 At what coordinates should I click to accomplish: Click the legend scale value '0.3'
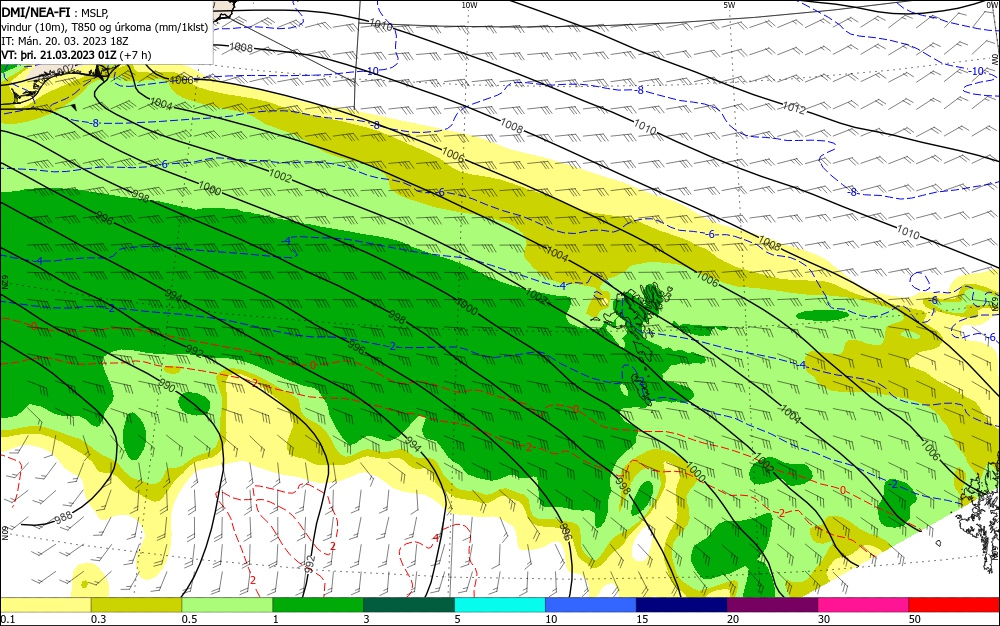(98, 619)
